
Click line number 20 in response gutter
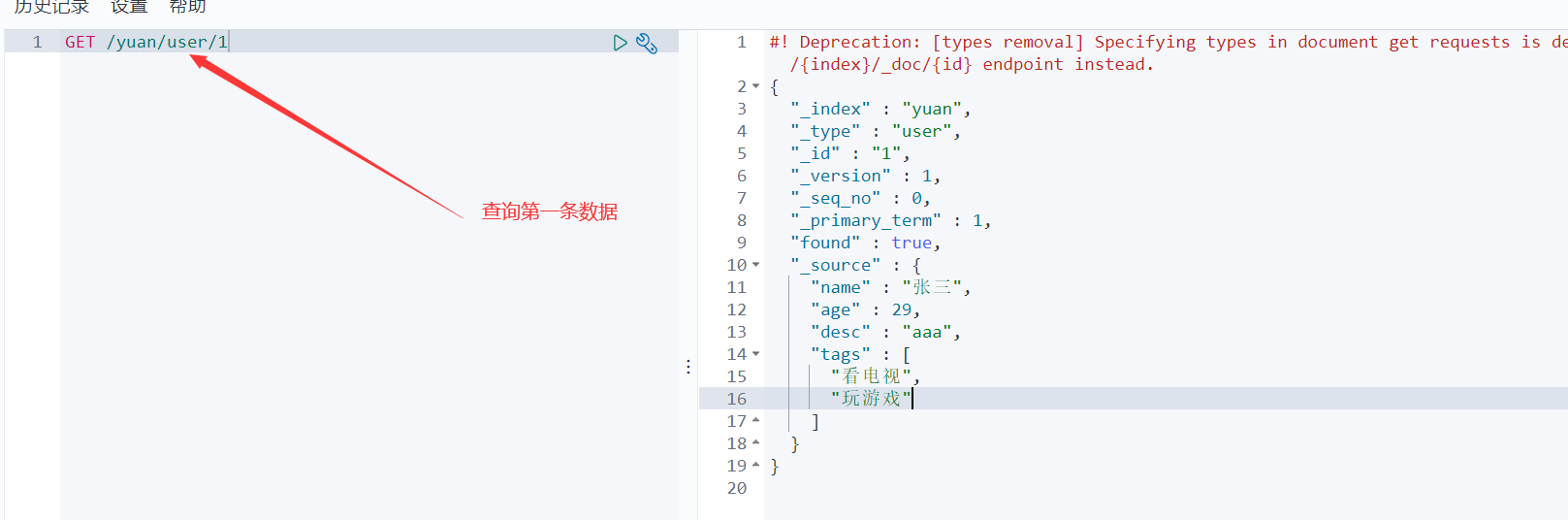click(x=737, y=488)
